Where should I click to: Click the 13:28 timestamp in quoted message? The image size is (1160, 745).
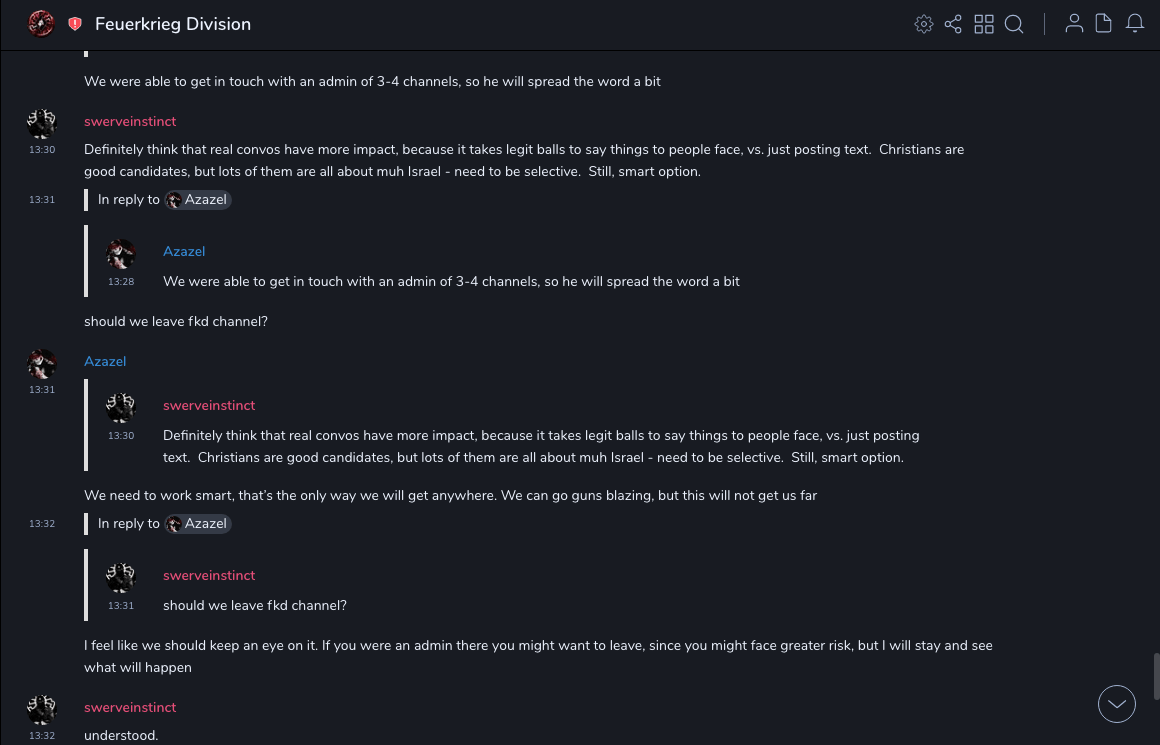coord(121,282)
